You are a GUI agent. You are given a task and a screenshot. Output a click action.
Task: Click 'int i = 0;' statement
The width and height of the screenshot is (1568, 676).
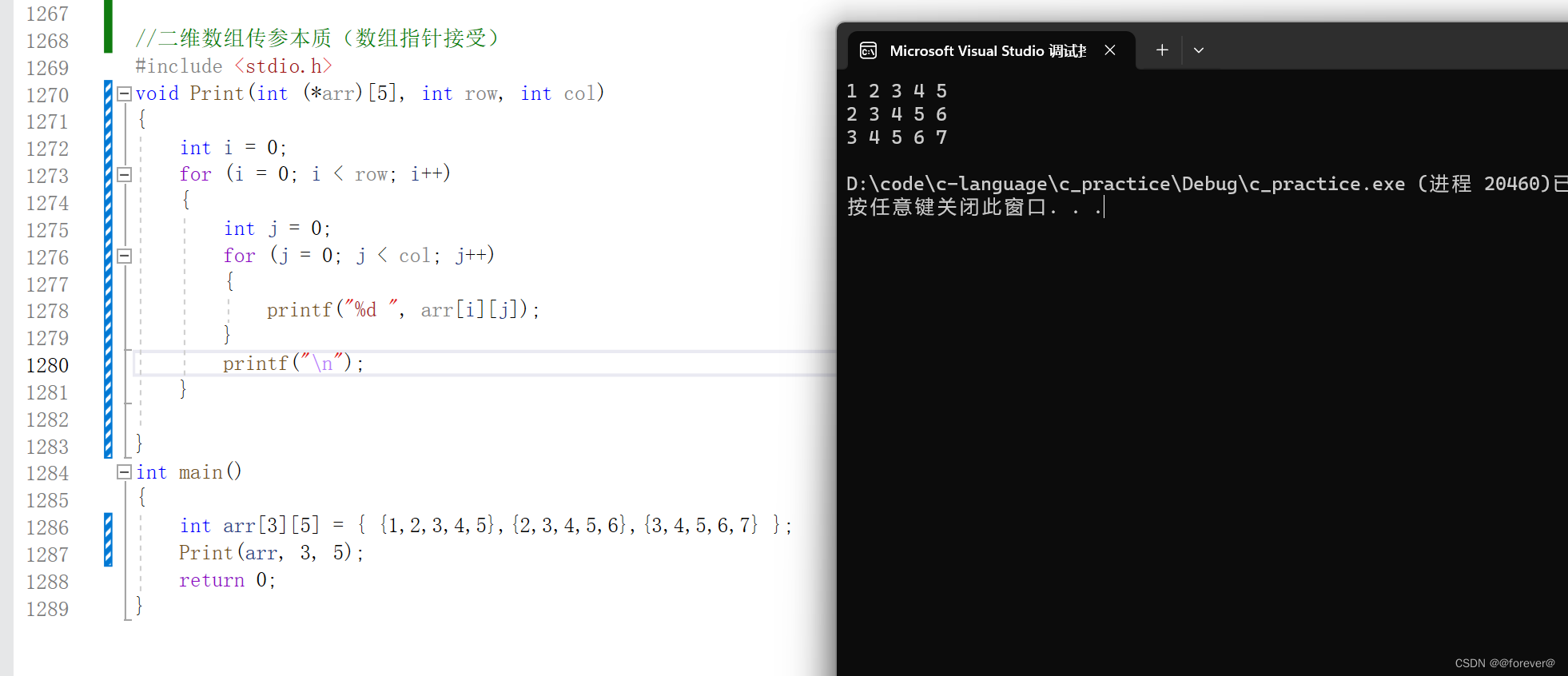click(x=233, y=148)
